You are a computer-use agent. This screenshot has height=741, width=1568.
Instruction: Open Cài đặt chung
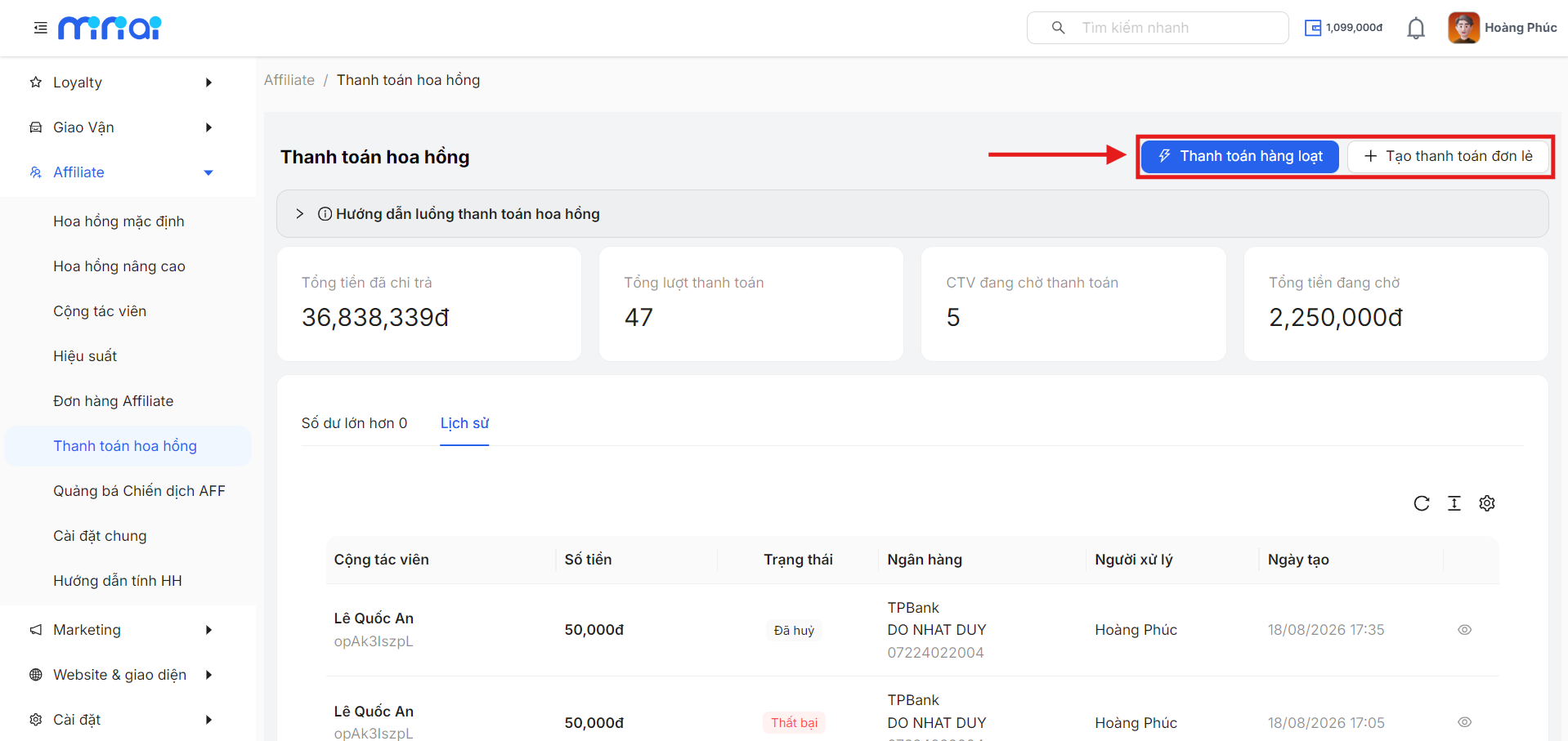click(128, 536)
